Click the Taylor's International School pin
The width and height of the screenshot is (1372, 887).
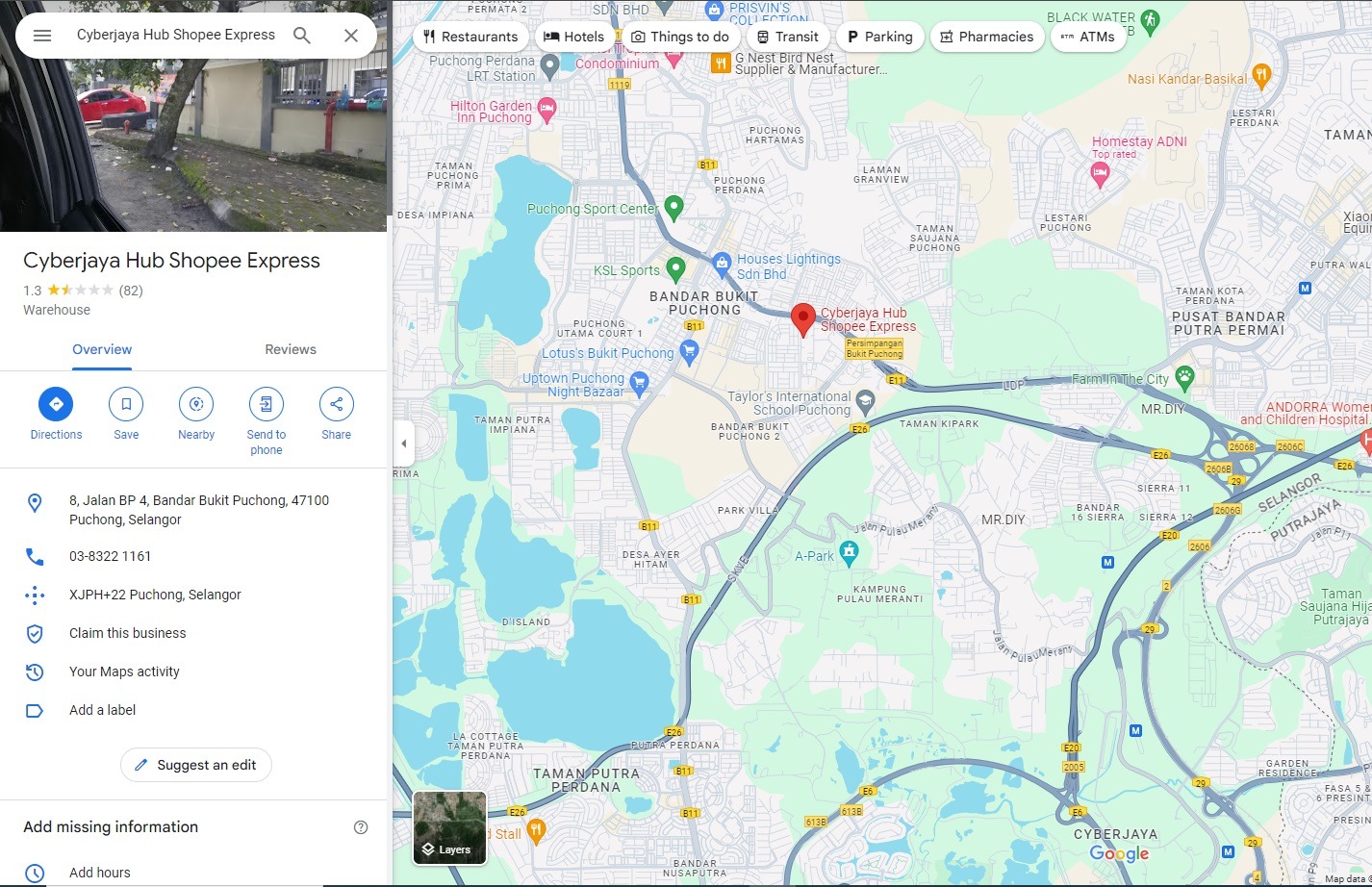pyautogui.click(x=865, y=401)
